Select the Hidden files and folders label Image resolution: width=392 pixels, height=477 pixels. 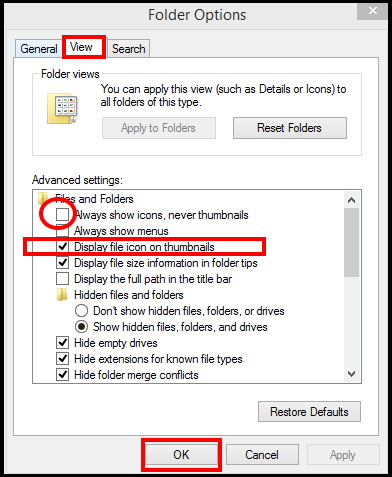point(129,295)
